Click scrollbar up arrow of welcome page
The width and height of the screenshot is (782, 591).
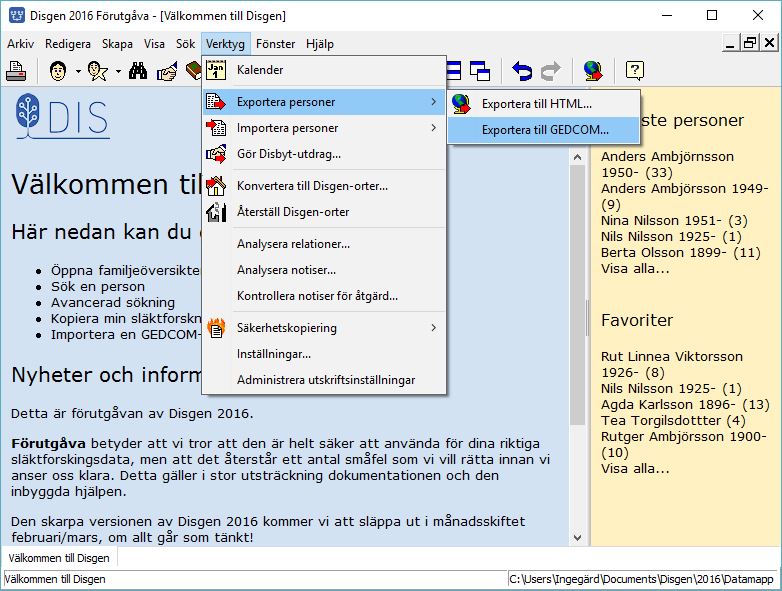click(578, 157)
